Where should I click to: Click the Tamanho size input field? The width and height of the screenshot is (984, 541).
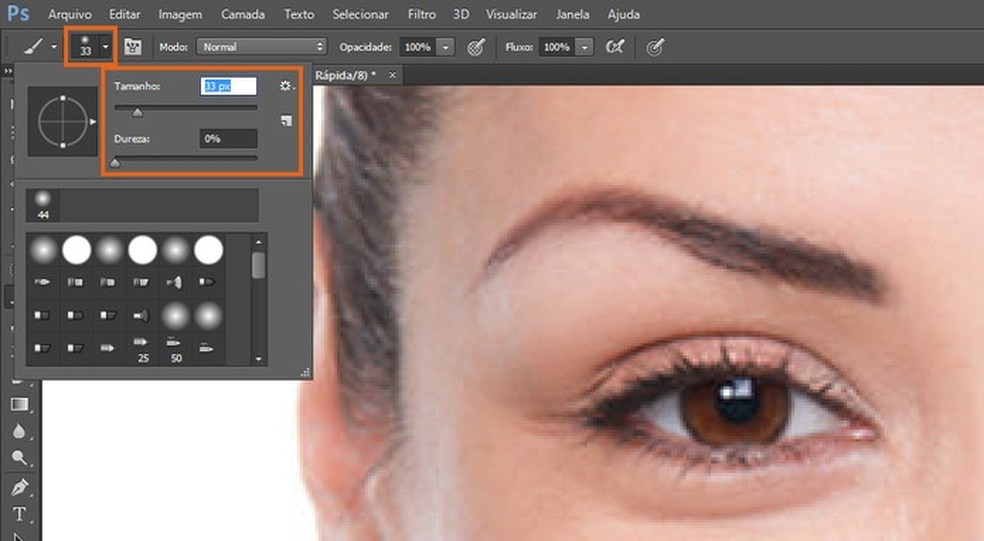(x=229, y=87)
